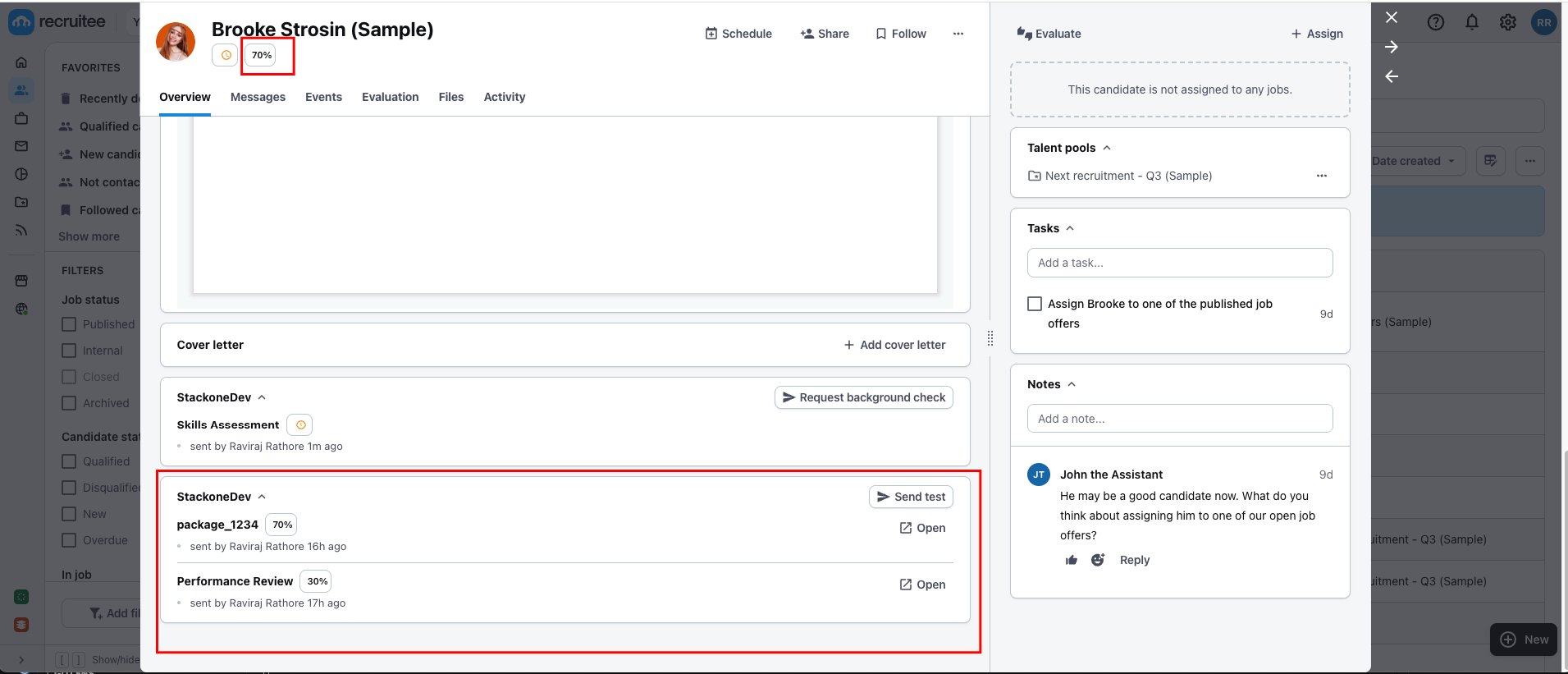The width and height of the screenshot is (1568, 674).
Task: Open the settings gear icon
Action: 1508,22
